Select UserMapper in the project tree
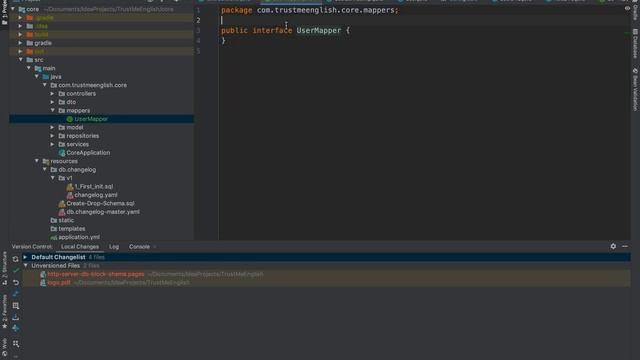Image resolution: width=640 pixels, height=360 pixels. 91,119
